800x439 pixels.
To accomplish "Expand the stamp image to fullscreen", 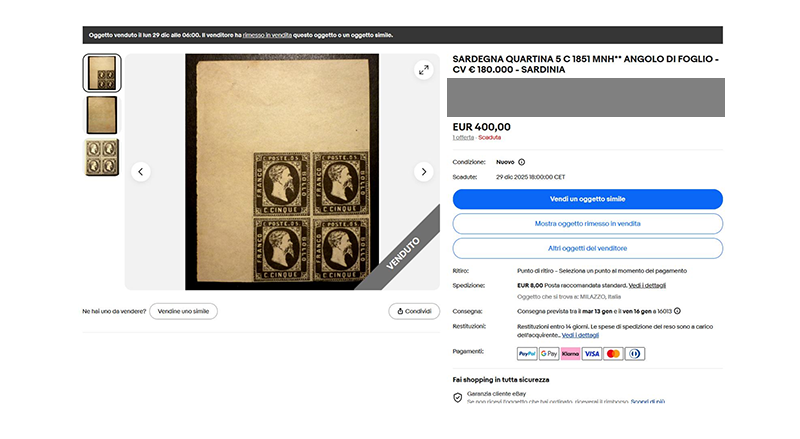I will click(x=423, y=70).
